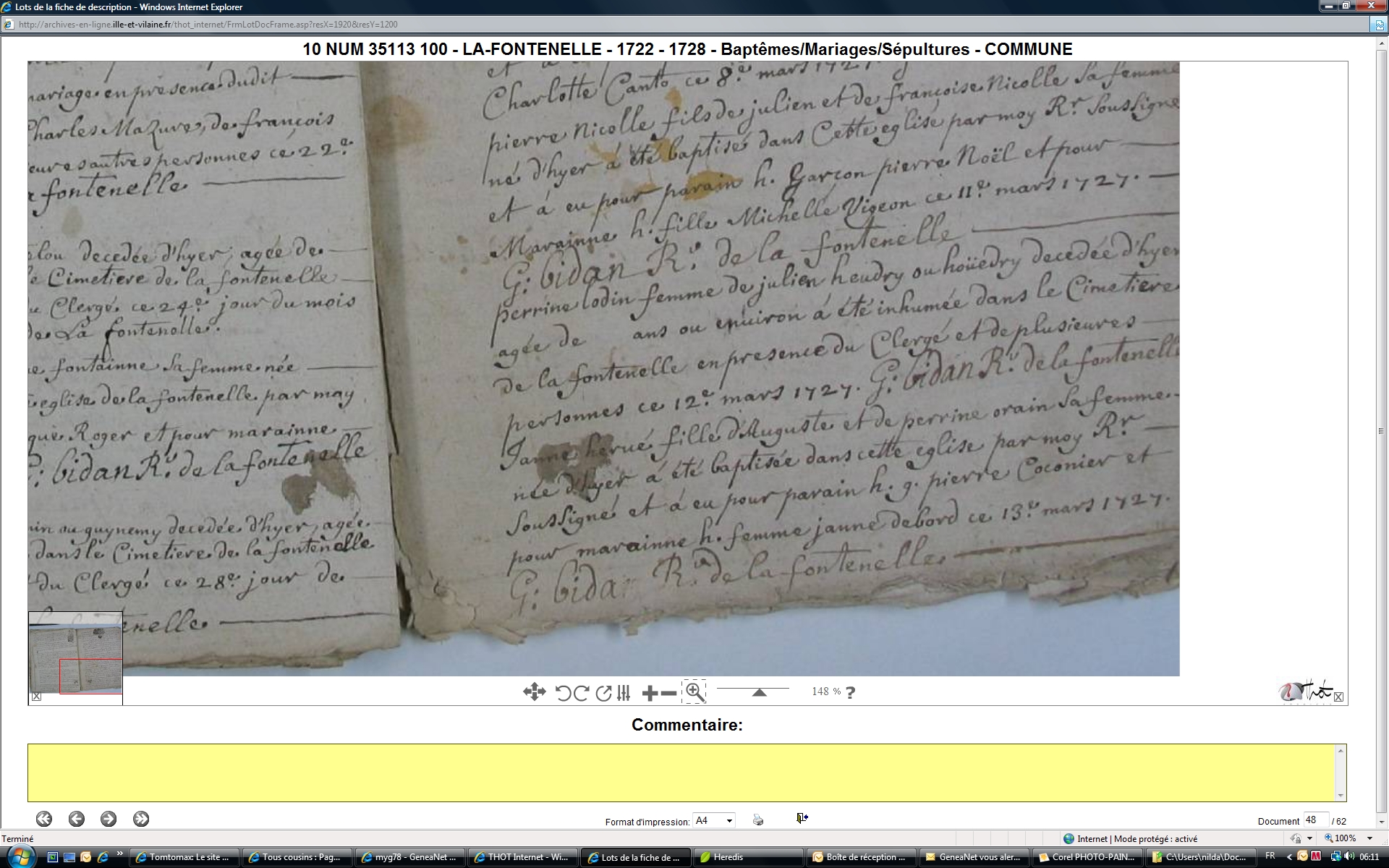The image size is (1389, 868).
Task: Zoom out with the minus icon
Action: (669, 693)
